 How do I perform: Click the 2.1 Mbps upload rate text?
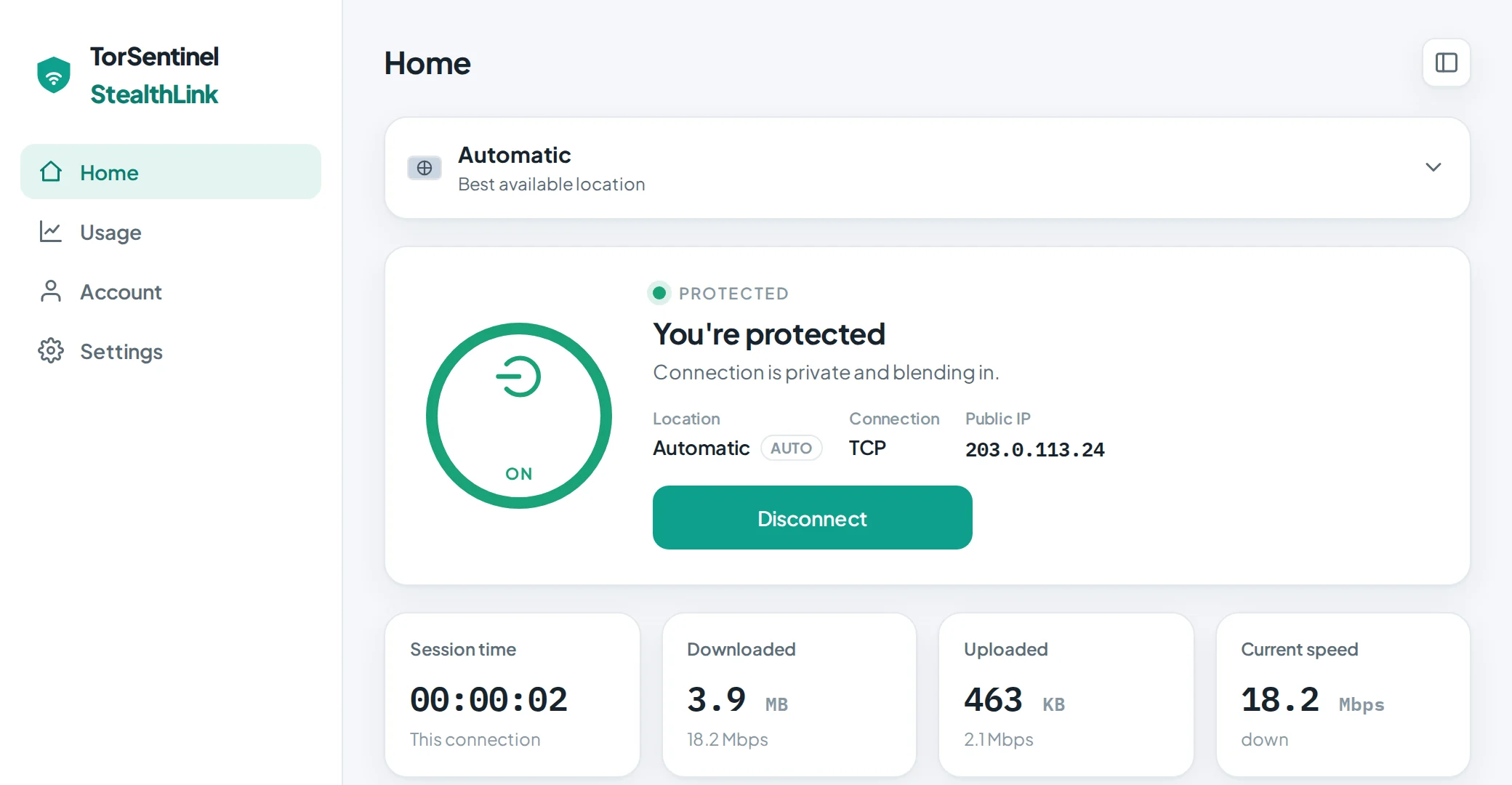click(x=999, y=739)
